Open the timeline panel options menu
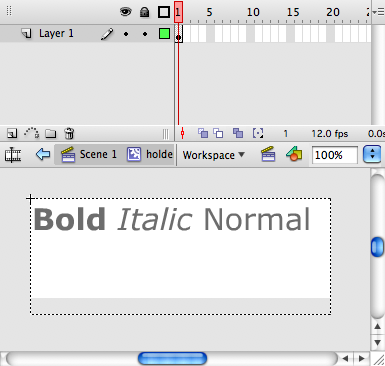This screenshot has width=385, height=366. click(378, 12)
